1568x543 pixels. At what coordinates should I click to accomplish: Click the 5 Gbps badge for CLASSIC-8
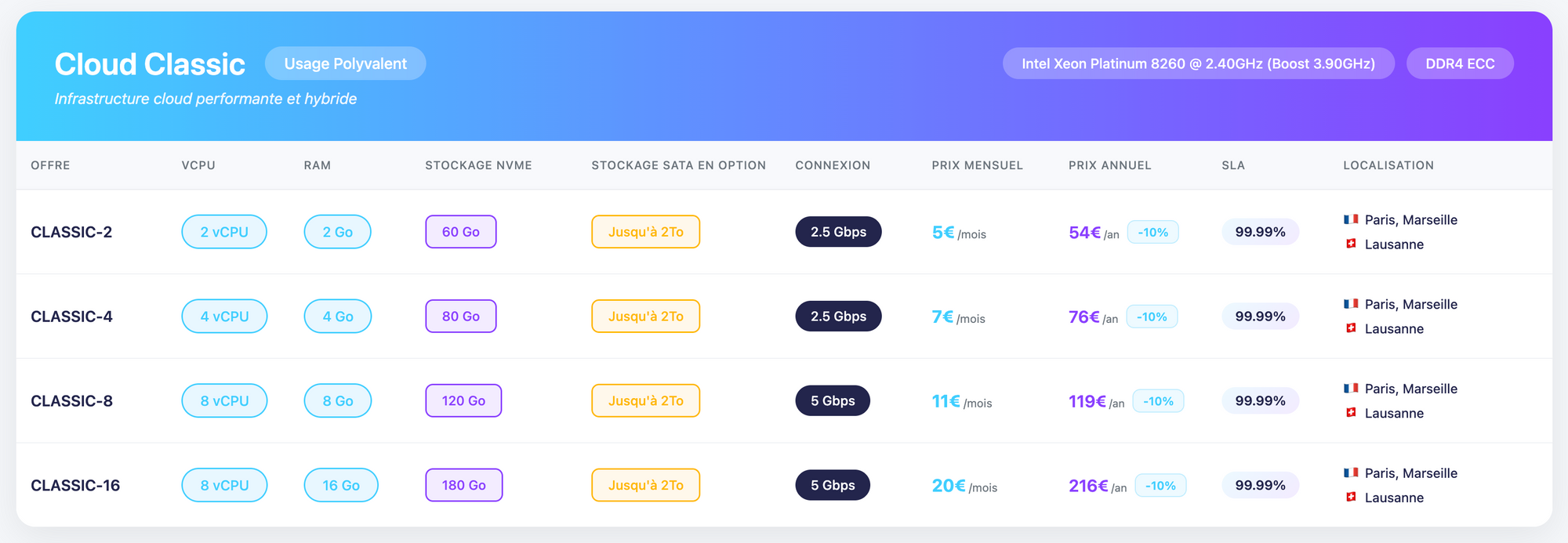833,400
